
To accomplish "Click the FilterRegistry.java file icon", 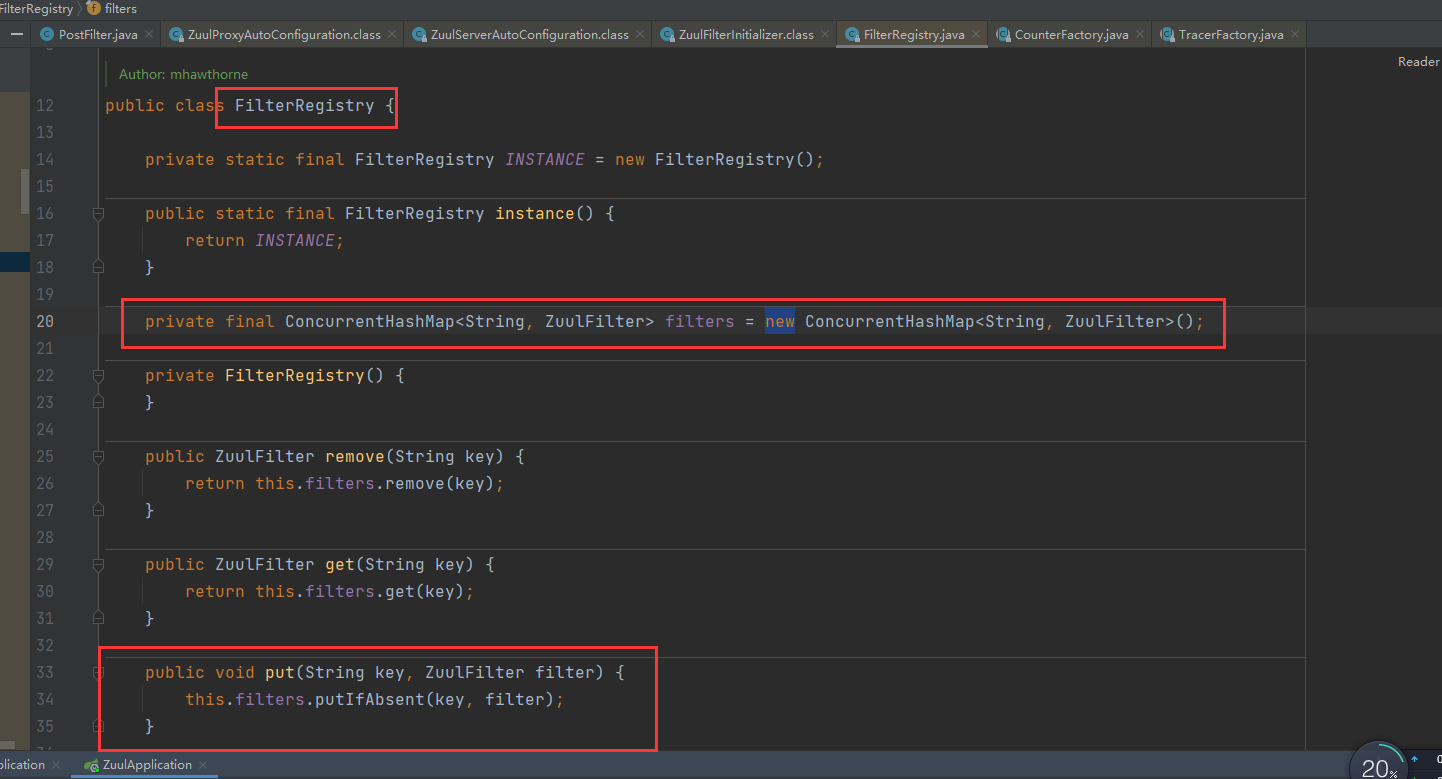I will pyautogui.click(x=852, y=34).
